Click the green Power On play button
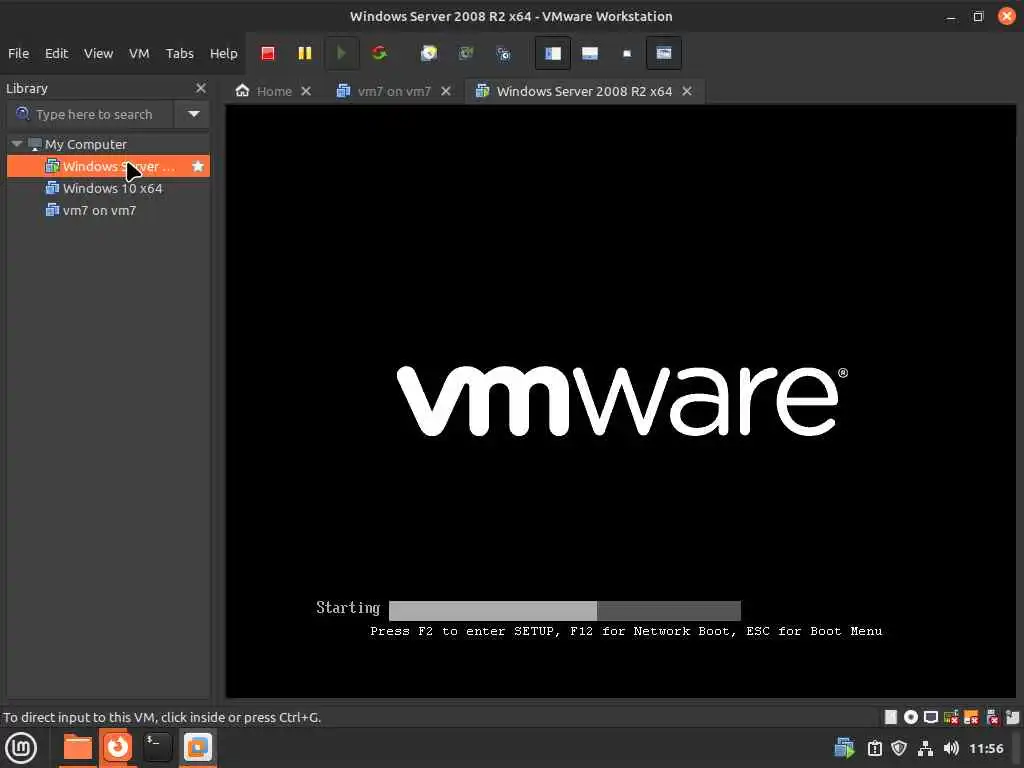Image resolution: width=1024 pixels, height=768 pixels. point(341,54)
